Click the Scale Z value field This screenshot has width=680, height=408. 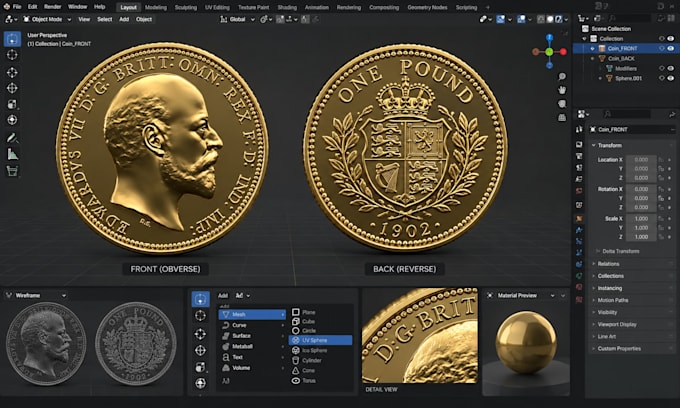click(641, 237)
